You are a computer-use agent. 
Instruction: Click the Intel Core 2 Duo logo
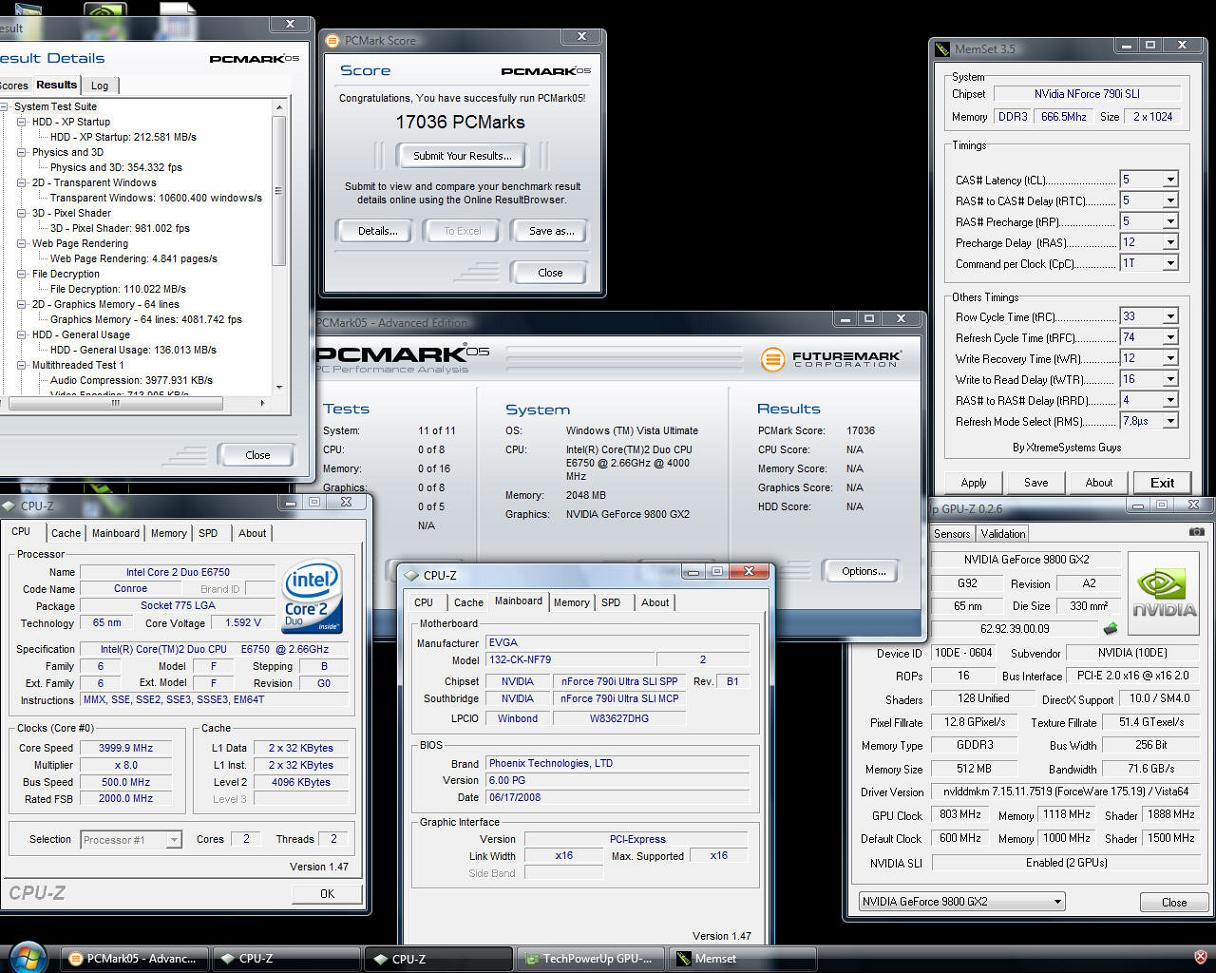pyautogui.click(x=312, y=596)
